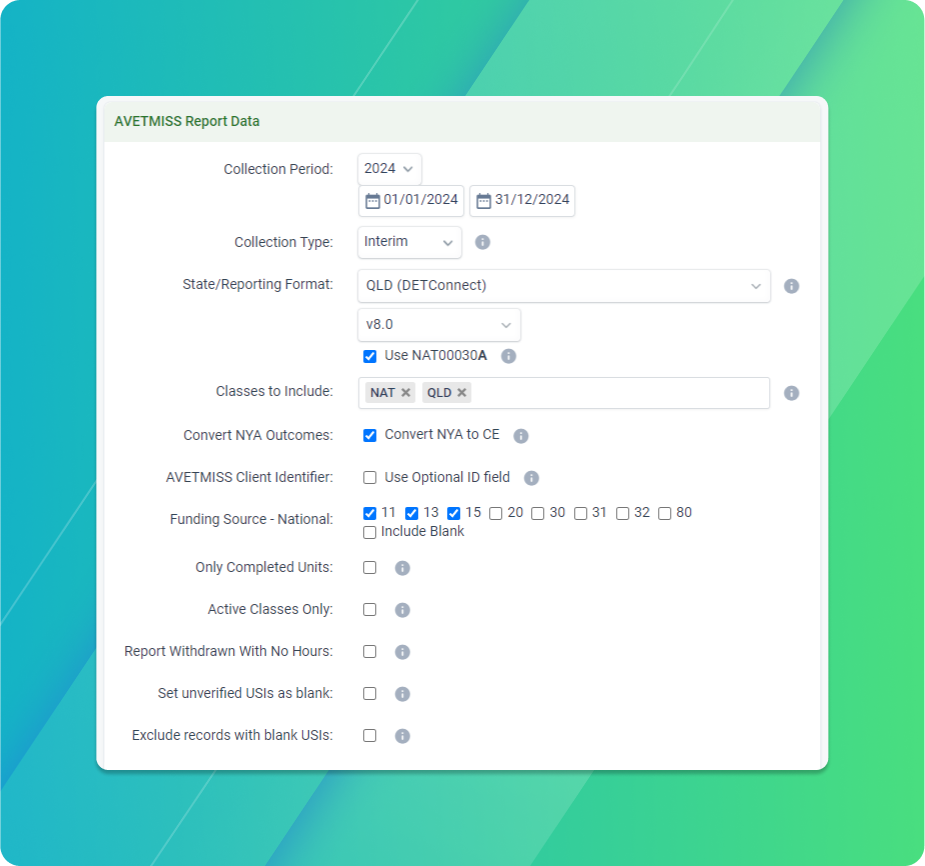The height and width of the screenshot is (866, 925).
Task: Remove the QLD tag from Classes to Include
Action: [x=462, y=392]
